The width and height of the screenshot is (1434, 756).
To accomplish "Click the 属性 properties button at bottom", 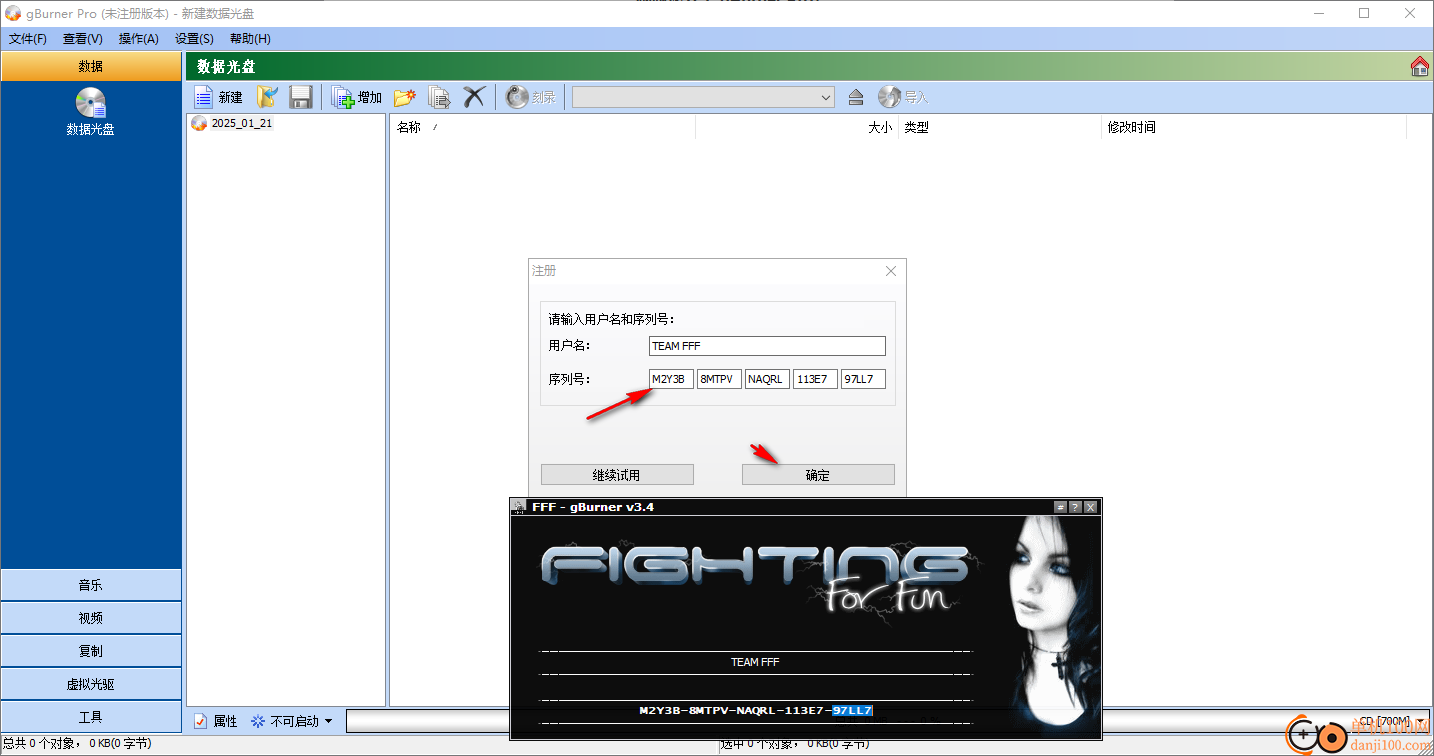I will pos(215,721).
